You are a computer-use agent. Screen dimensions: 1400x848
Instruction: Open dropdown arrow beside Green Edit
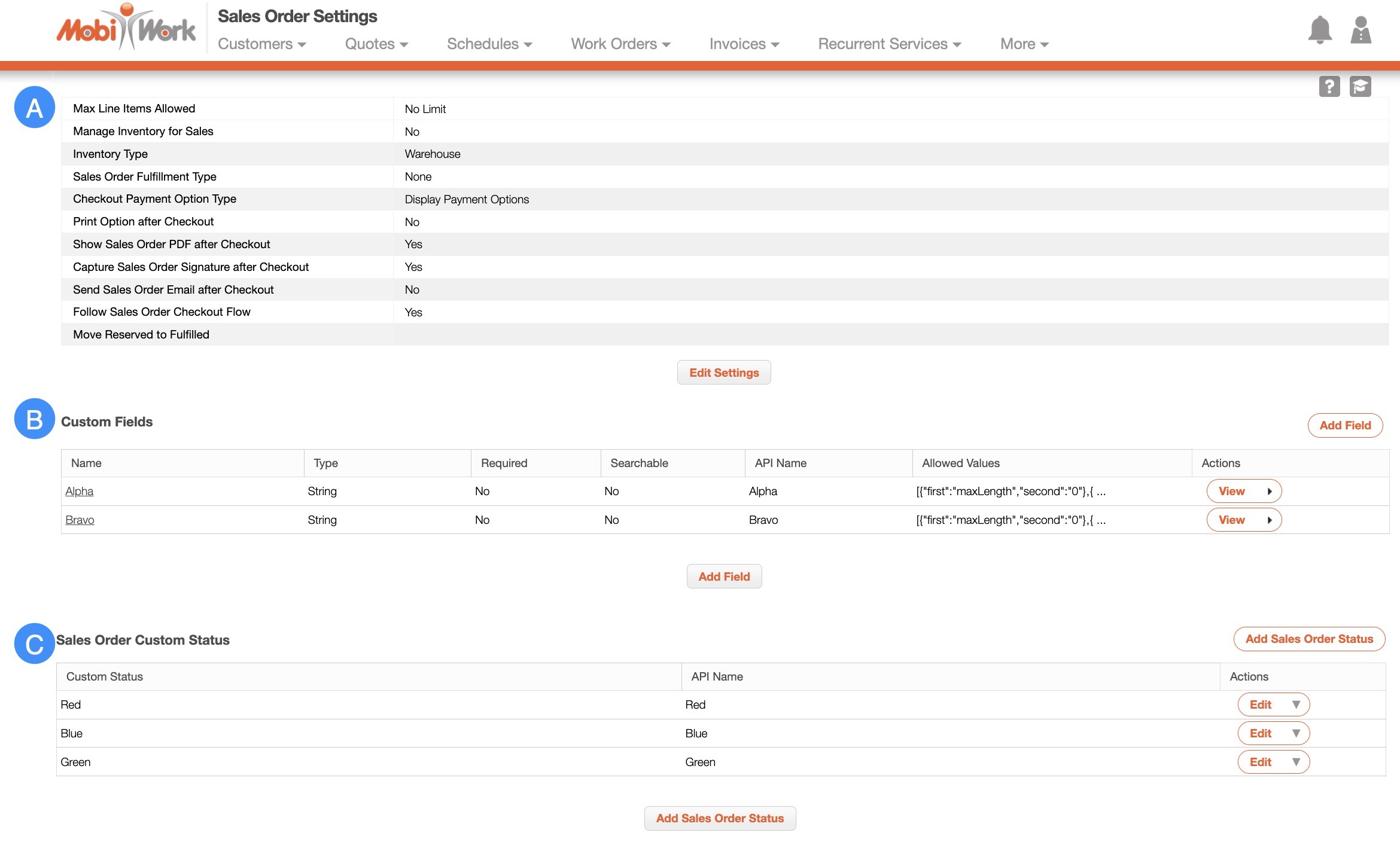1296,762
